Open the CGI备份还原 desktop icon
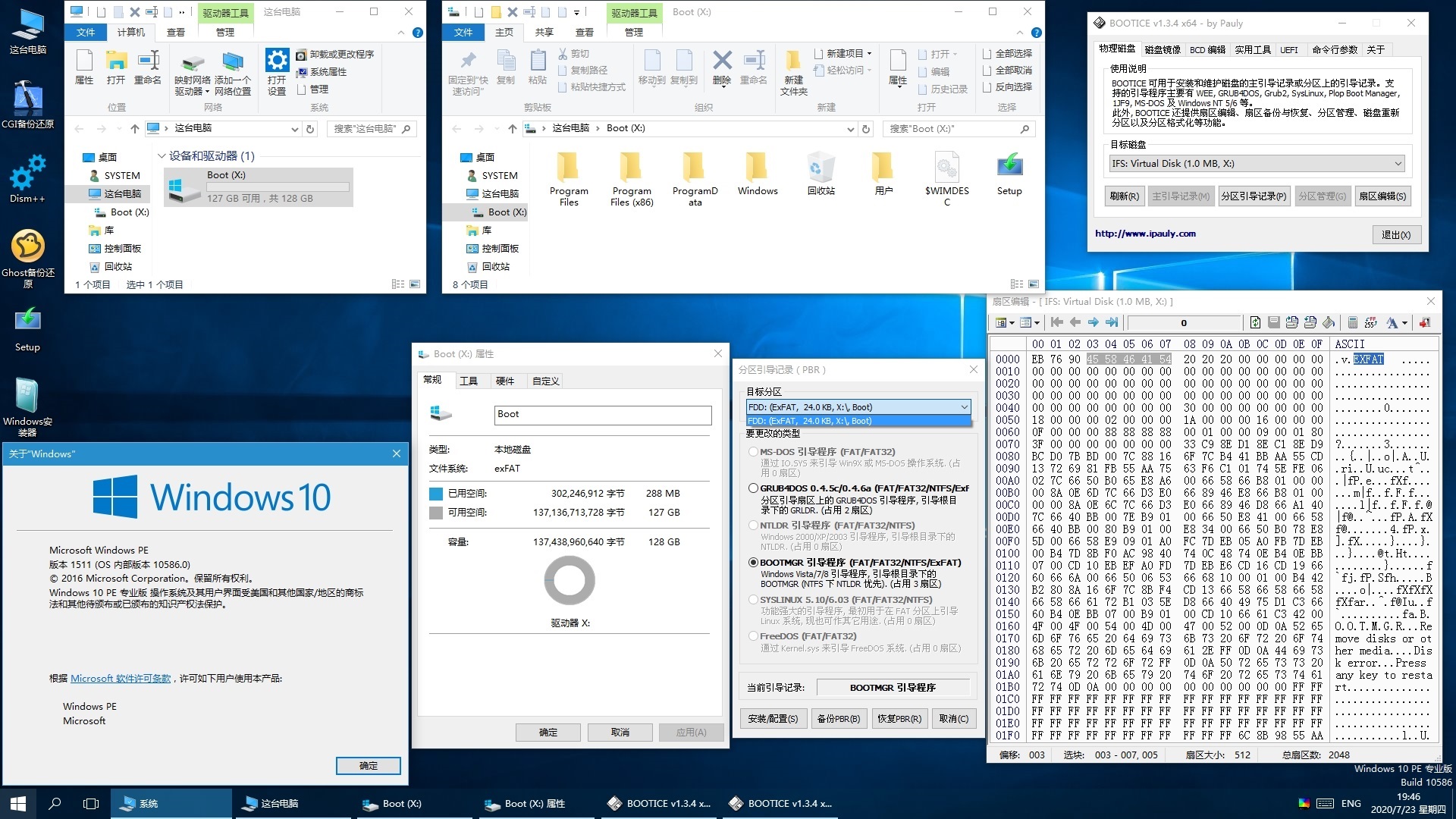This screenshot has height=819, width=1456. 28,105
